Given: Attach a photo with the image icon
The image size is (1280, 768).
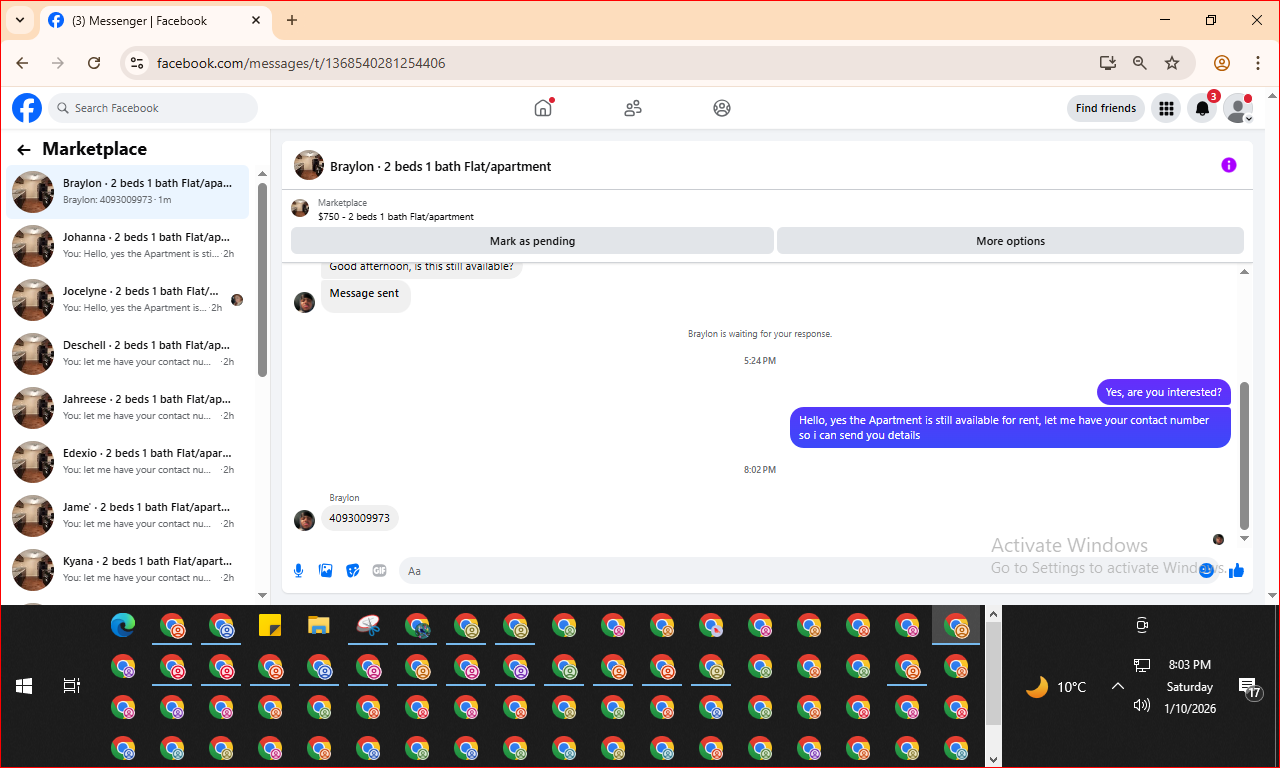Looking at the screenshot, I should [325, 570].
